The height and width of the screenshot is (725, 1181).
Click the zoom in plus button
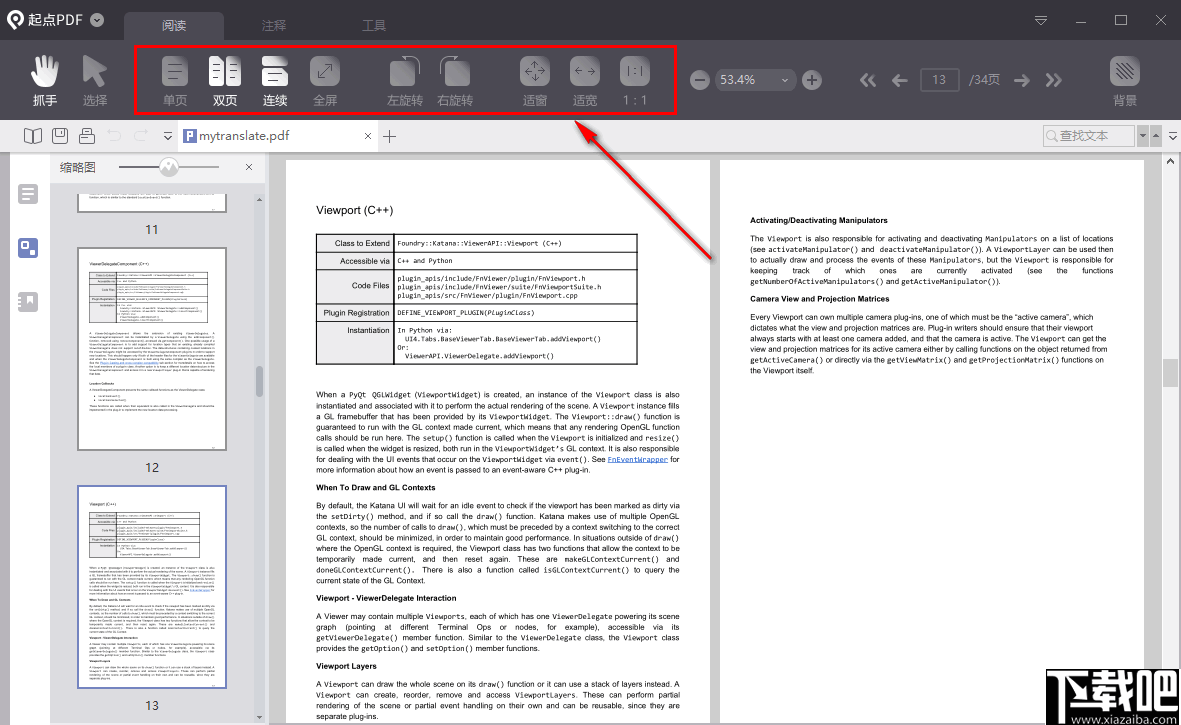pyautogui.click(x=812, y=80)
